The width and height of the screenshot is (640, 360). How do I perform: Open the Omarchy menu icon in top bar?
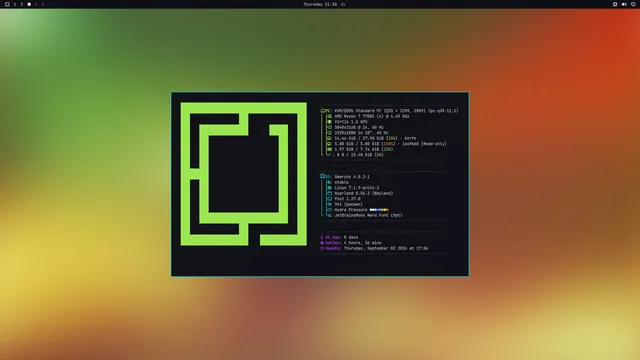pyautogui.click(x=7, y=4)
